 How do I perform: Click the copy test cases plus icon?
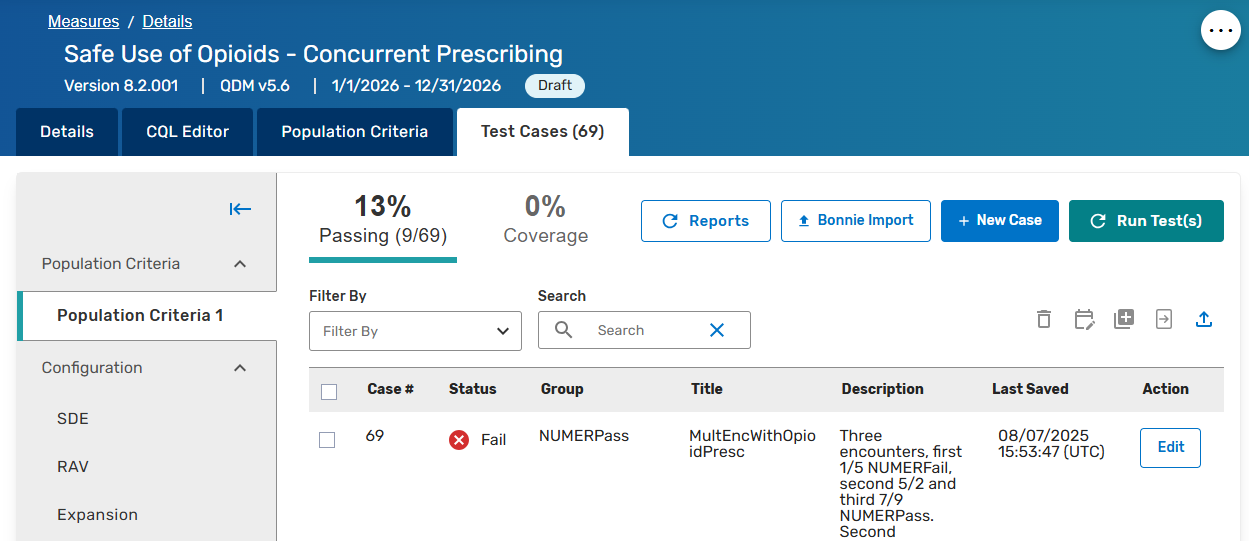tap(1124, 319)
